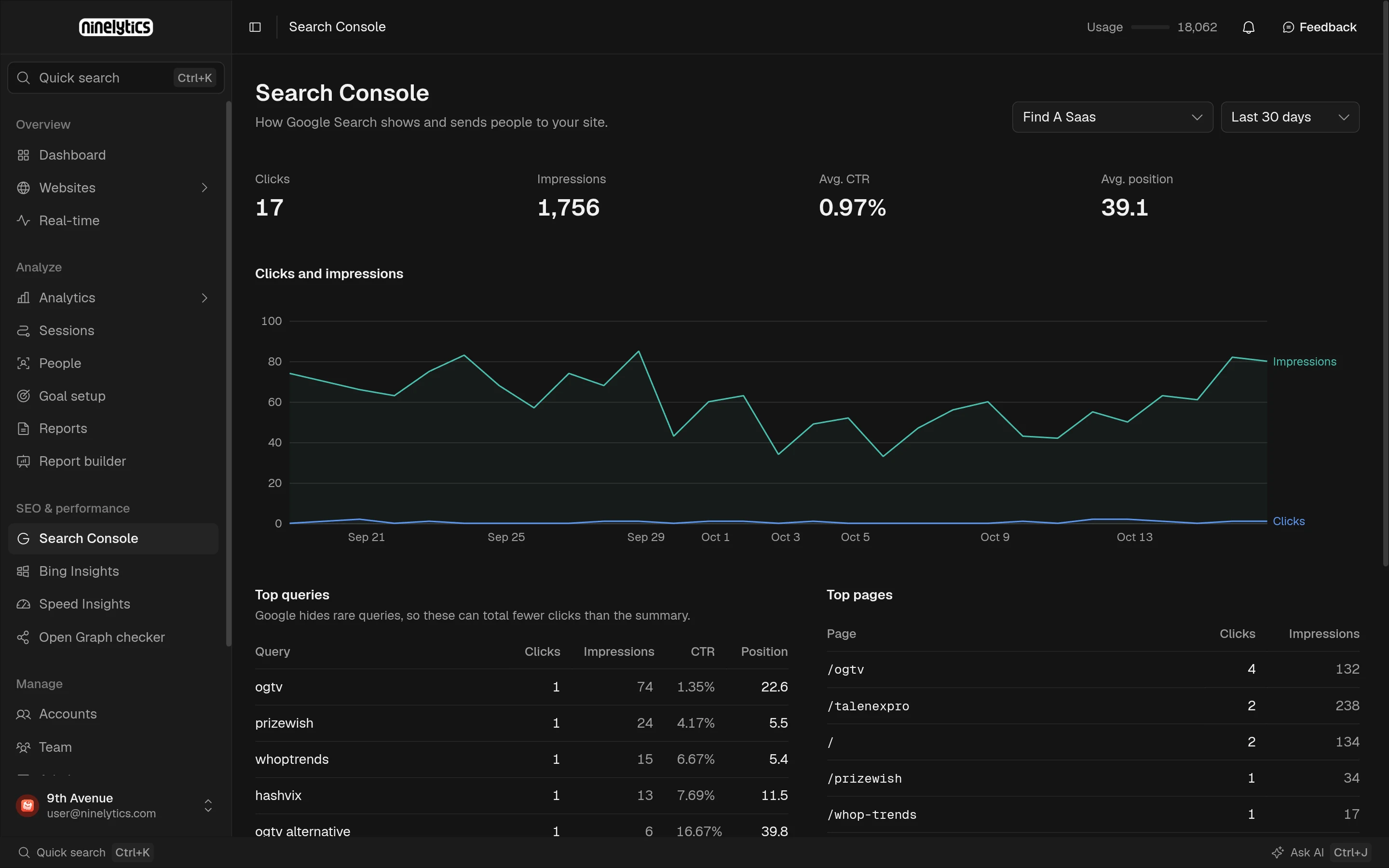Click the Open Graph checker share icon
Screen dimensions: 1389x868
pos(23,637)
